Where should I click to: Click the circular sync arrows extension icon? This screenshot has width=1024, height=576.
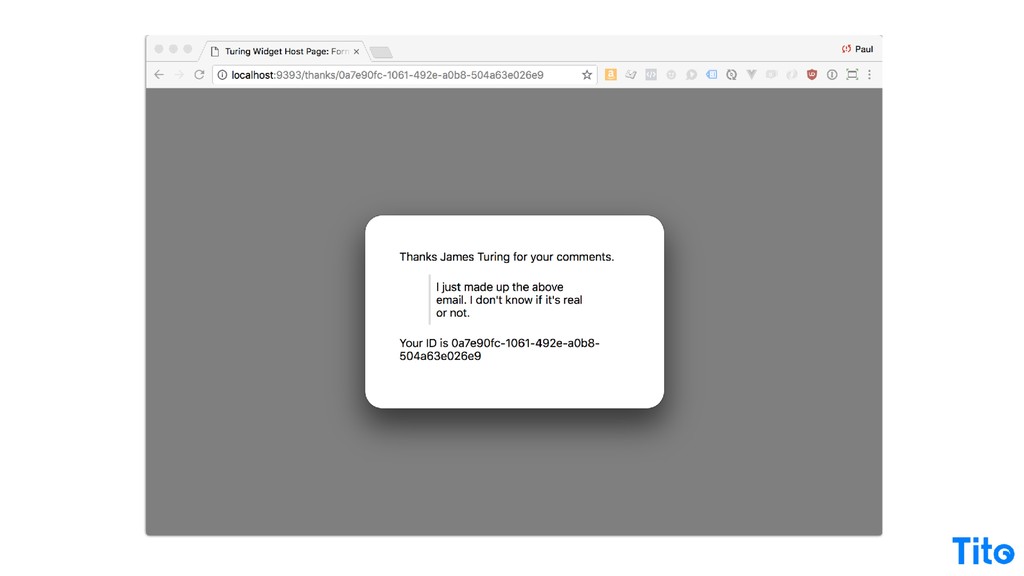click(731, 74)
